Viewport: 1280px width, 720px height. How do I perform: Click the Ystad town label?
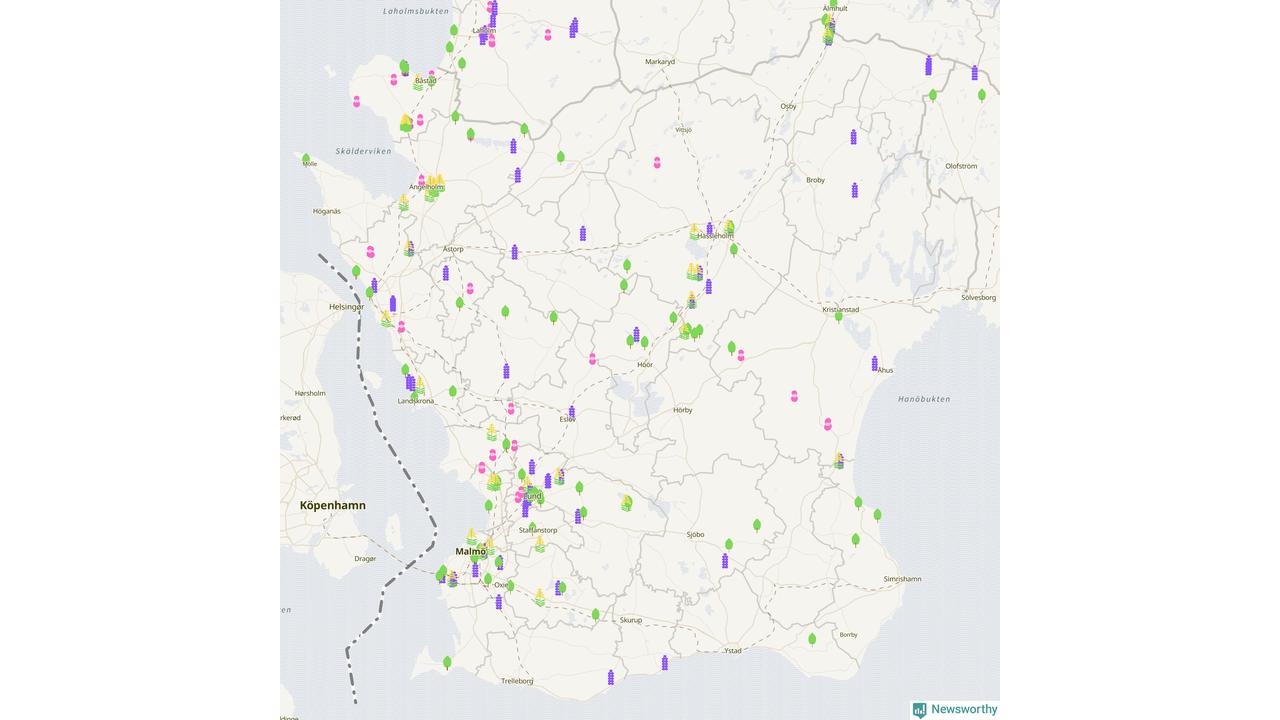(733, 651)
